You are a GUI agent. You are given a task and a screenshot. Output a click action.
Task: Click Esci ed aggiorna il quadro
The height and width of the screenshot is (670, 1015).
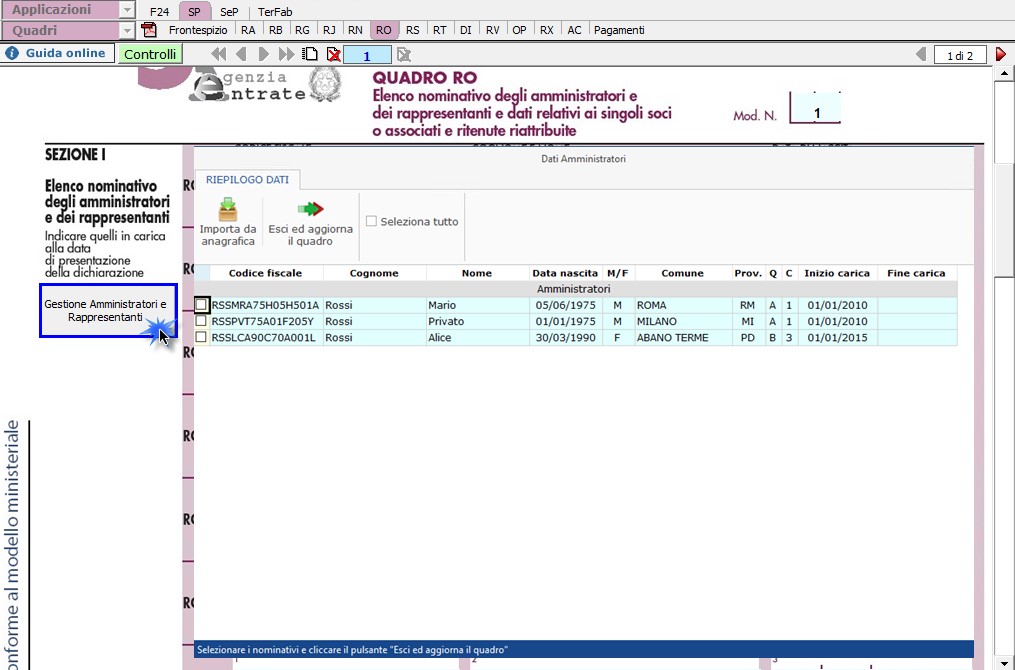click(x=311, y=222)
